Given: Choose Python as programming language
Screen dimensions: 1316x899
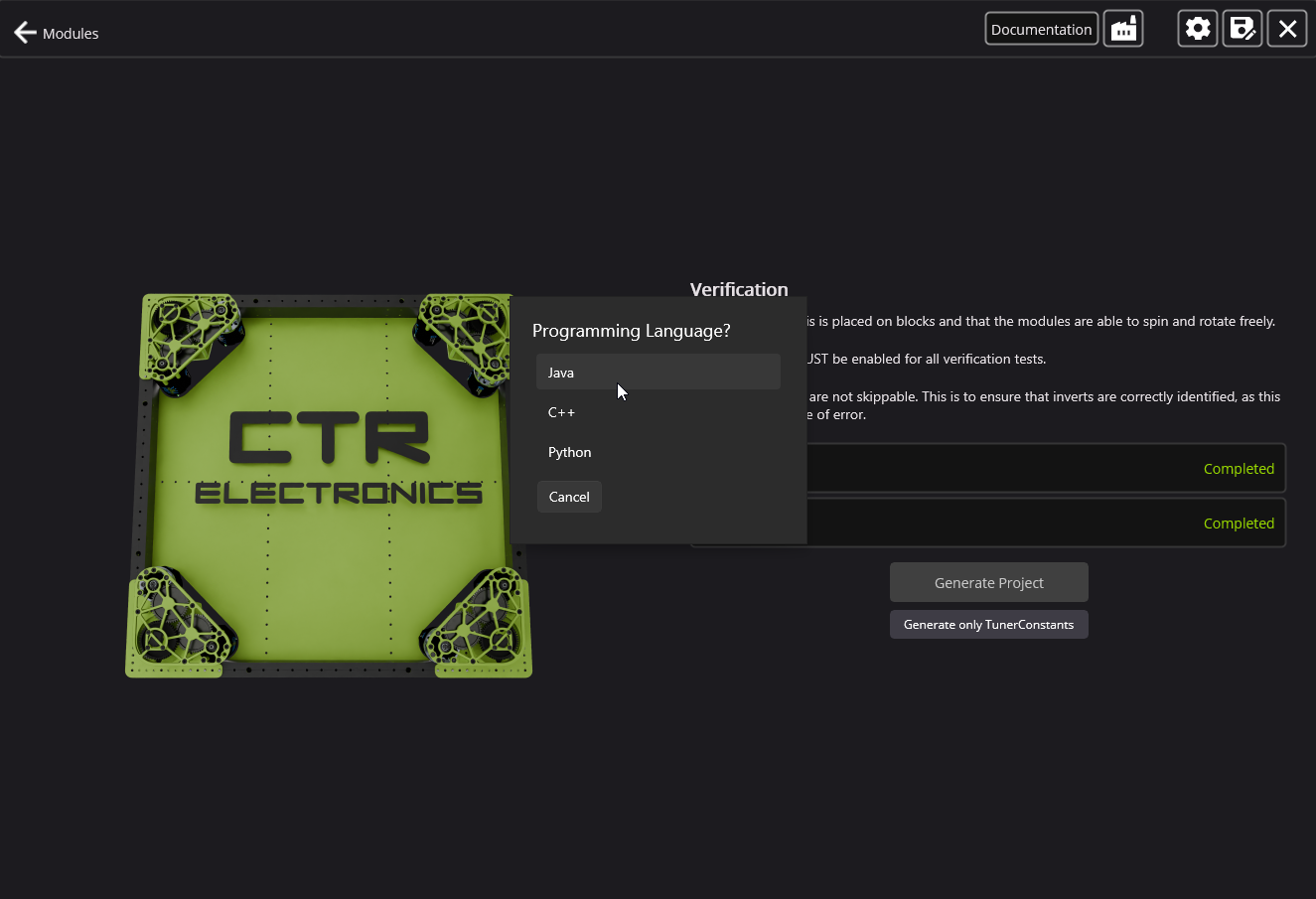Looking at the screenshot, I should [658, 452].
